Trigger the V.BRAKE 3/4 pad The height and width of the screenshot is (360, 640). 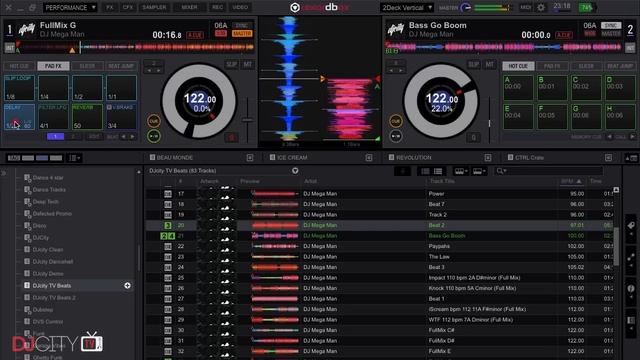point(121,117)
